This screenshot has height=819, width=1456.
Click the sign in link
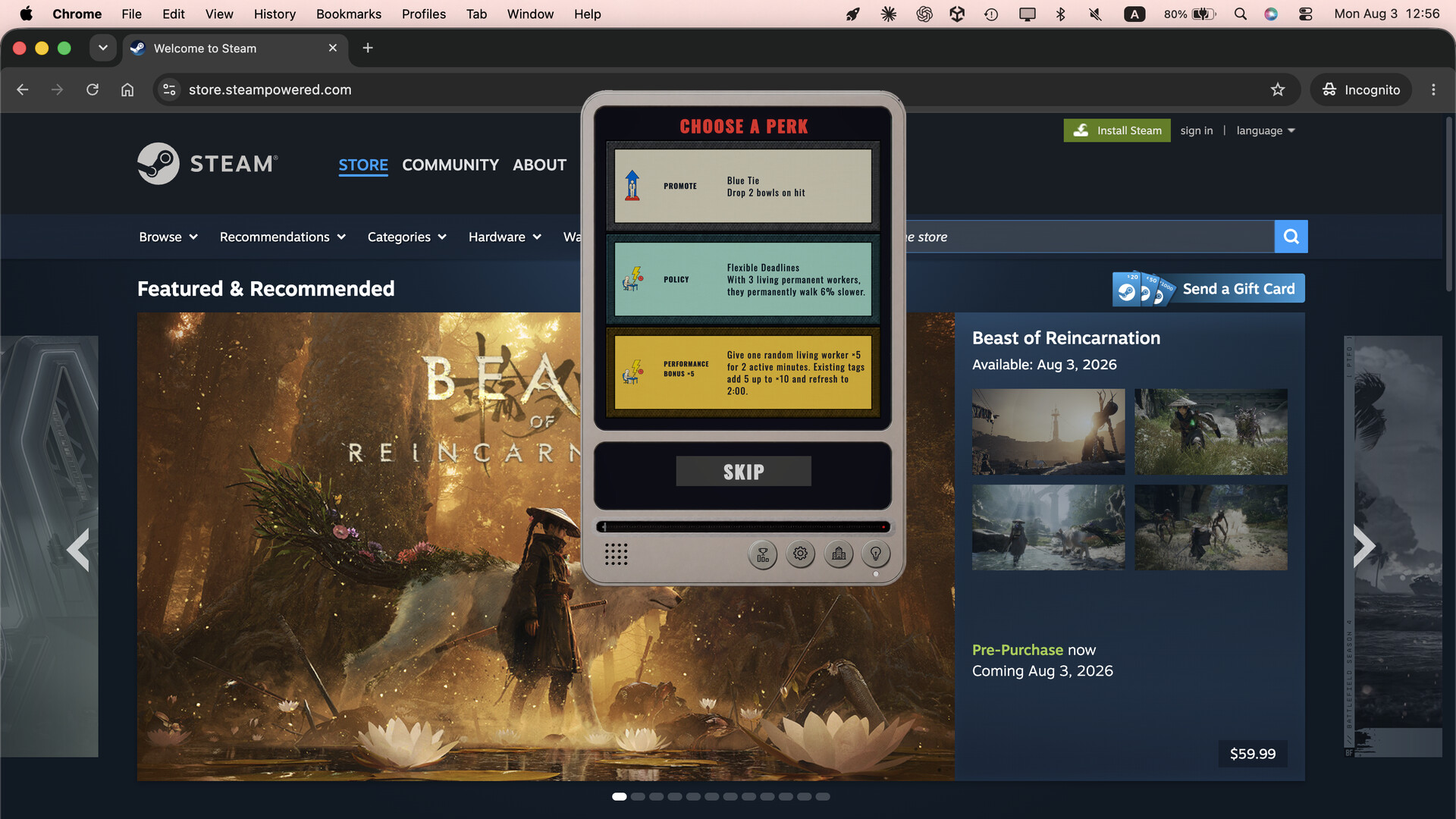(1197, 130)
